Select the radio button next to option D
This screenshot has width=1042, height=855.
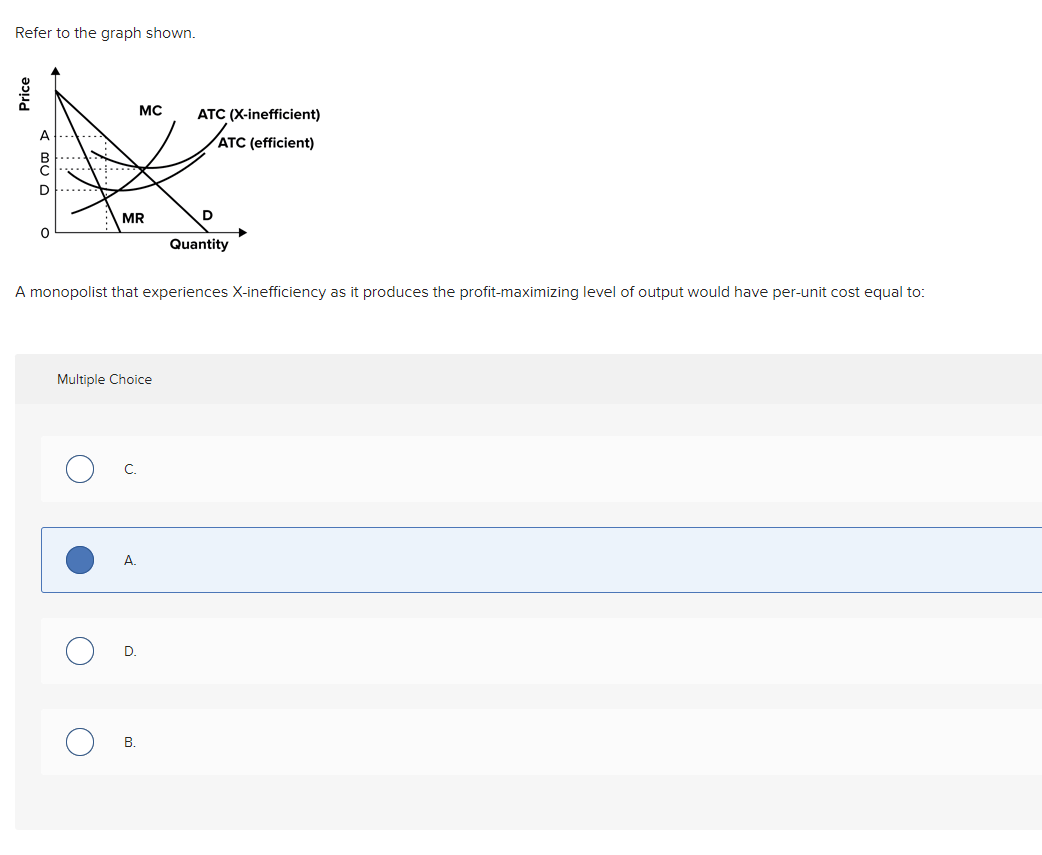click(80, 650)
